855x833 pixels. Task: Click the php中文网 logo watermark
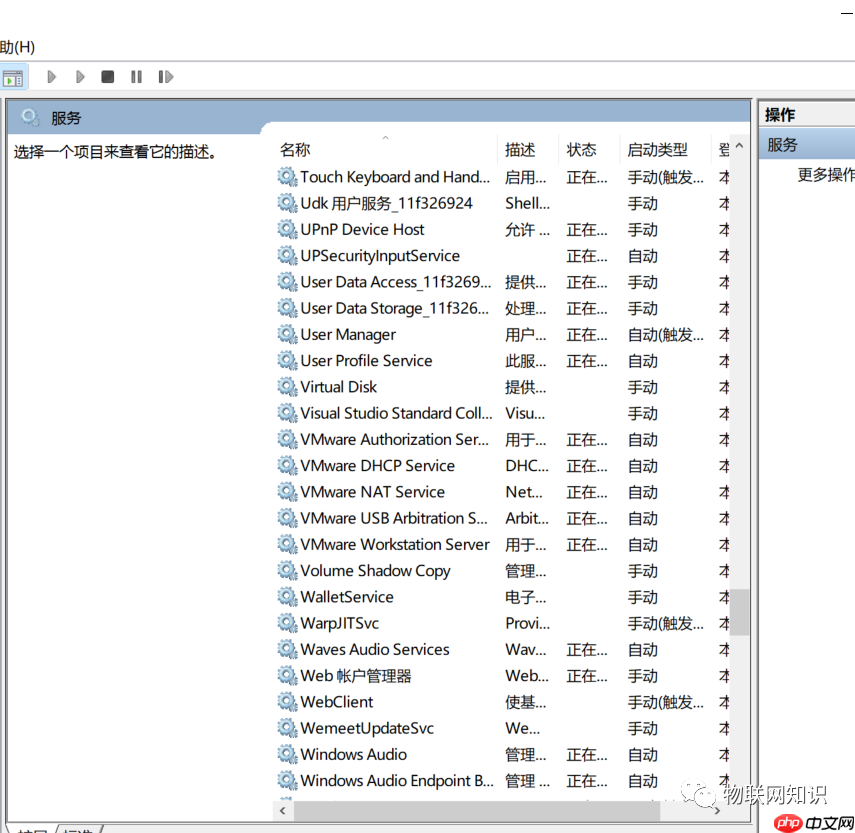pos(811,823)
